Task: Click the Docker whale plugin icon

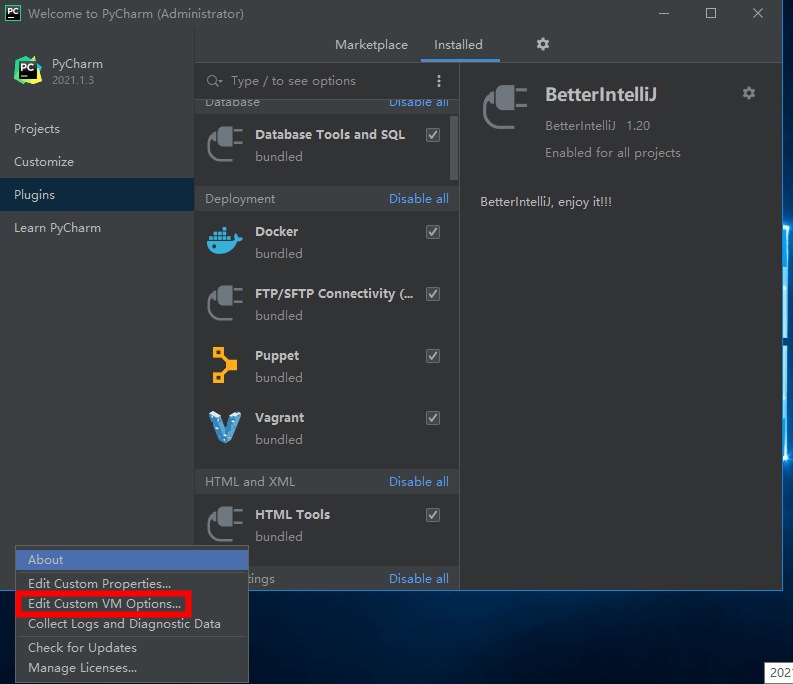Action: pyautogui.click(x=225, y=241)
